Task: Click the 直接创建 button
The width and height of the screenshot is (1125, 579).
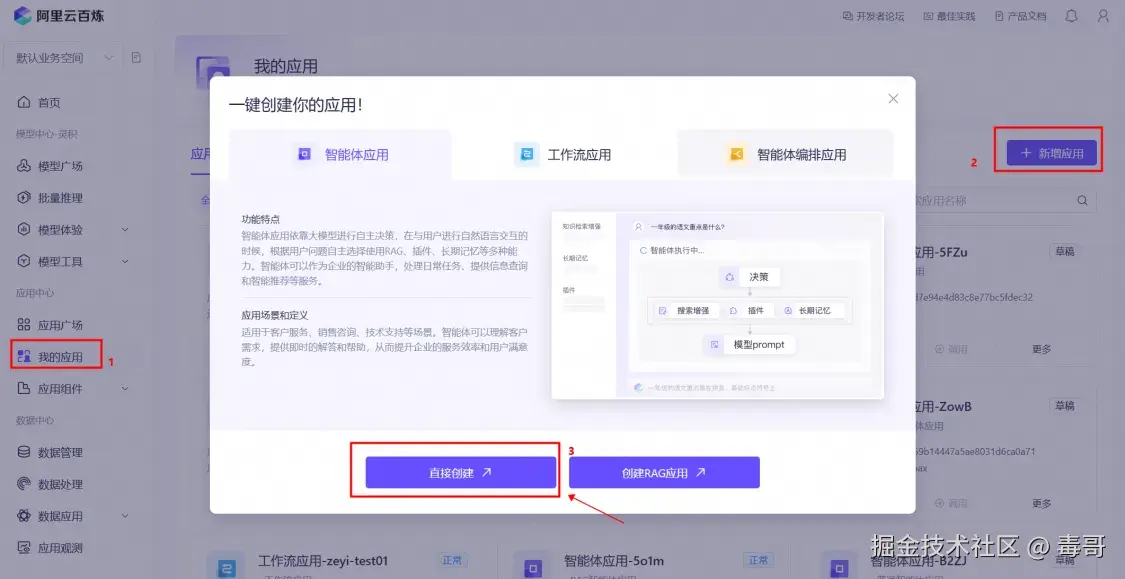Action: [461, 473]
